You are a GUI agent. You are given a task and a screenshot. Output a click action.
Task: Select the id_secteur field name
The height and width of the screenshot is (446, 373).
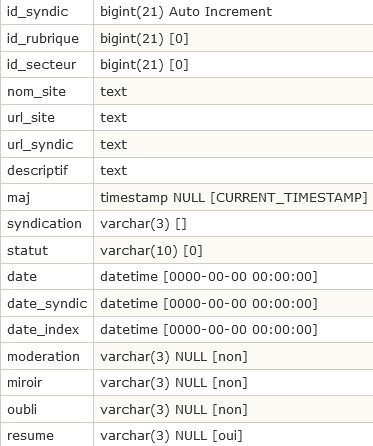coord(41,65)
